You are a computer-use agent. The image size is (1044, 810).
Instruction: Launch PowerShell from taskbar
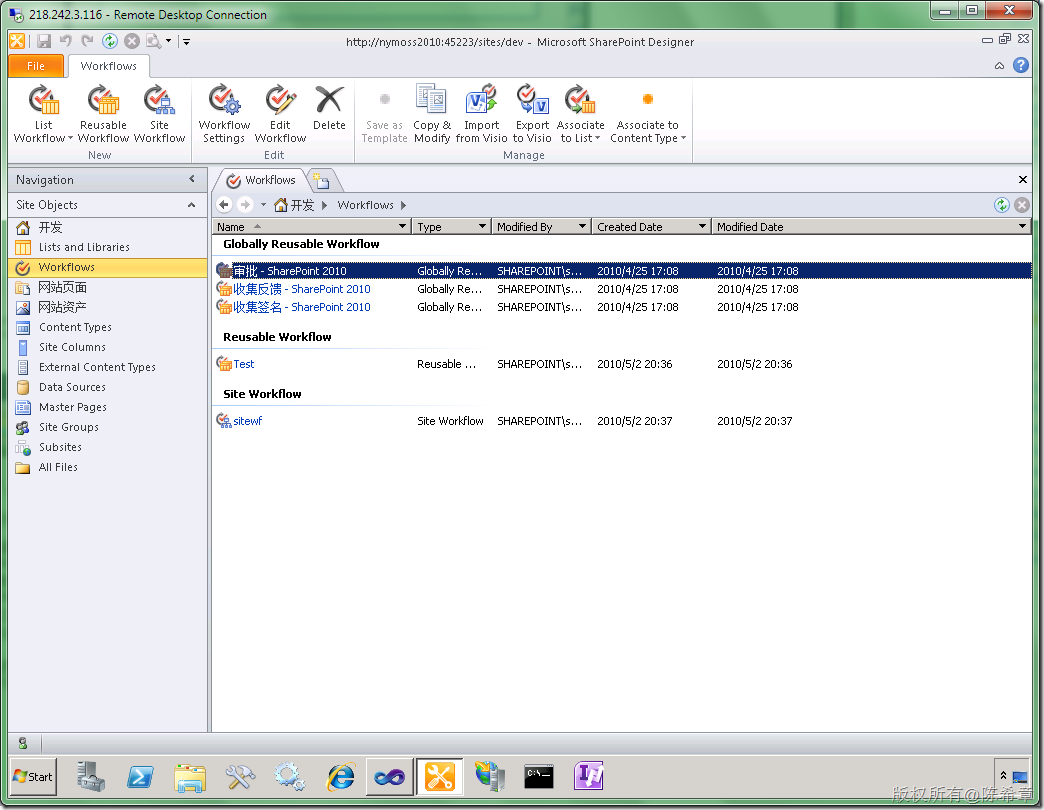point(140,777)
